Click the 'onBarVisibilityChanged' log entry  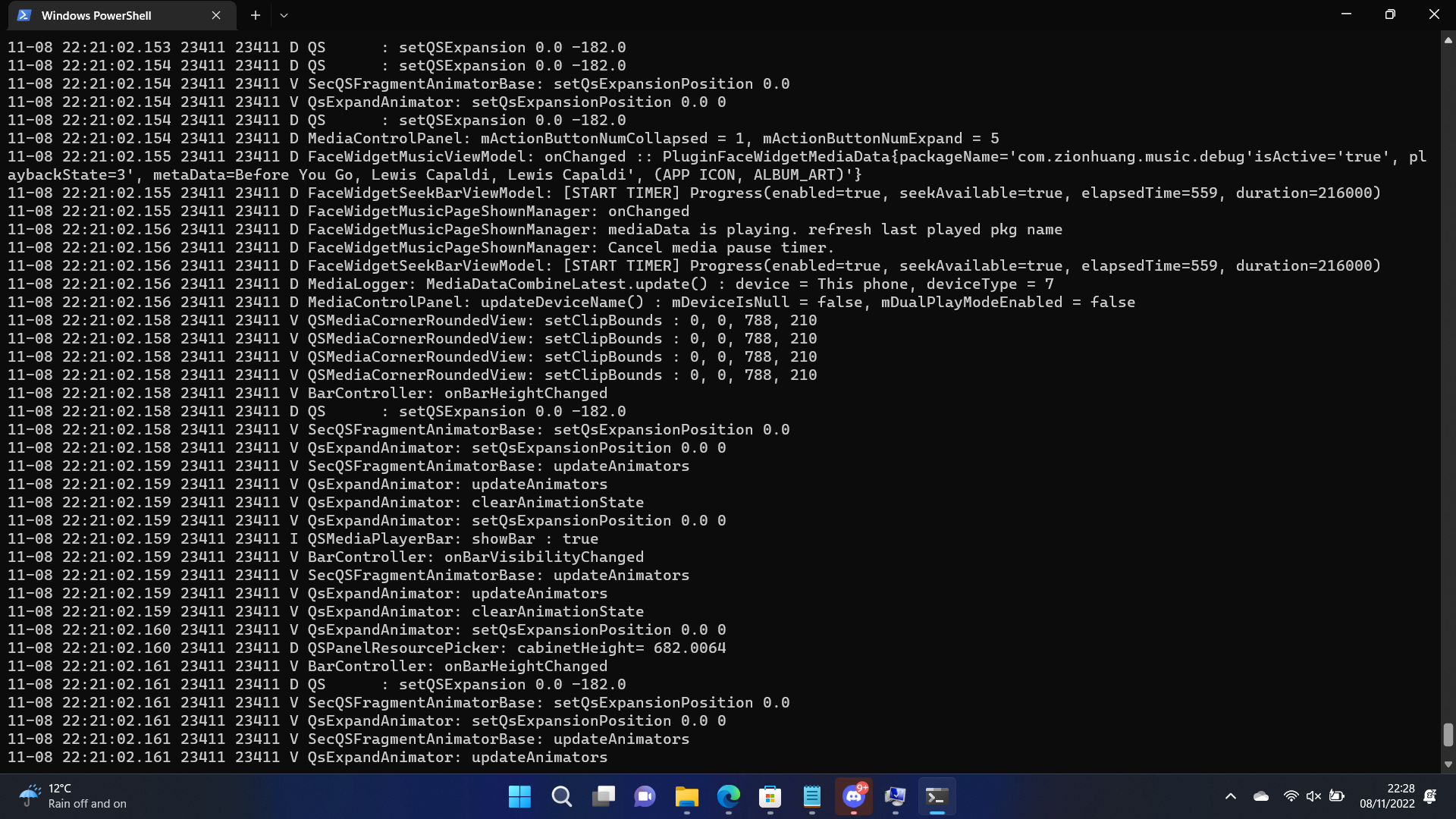coord(326,557)
